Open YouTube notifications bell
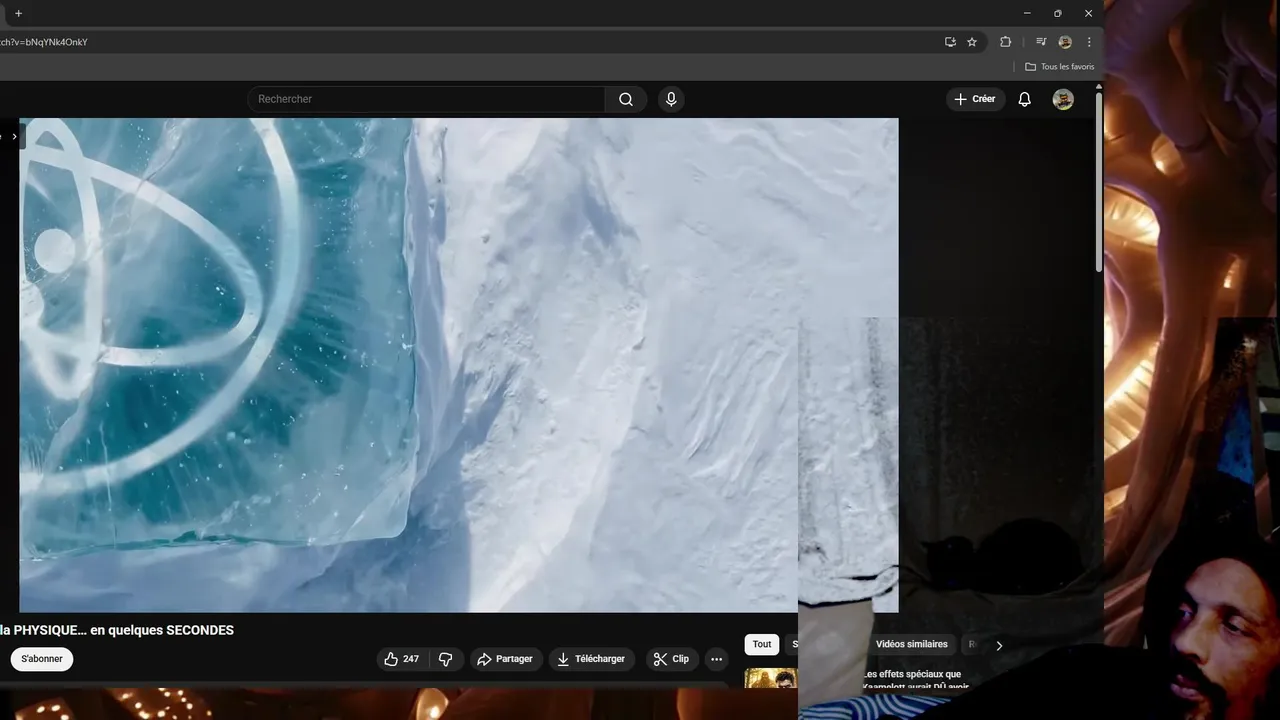This screenshot has width=1280, height=720. pos(1024,99)
